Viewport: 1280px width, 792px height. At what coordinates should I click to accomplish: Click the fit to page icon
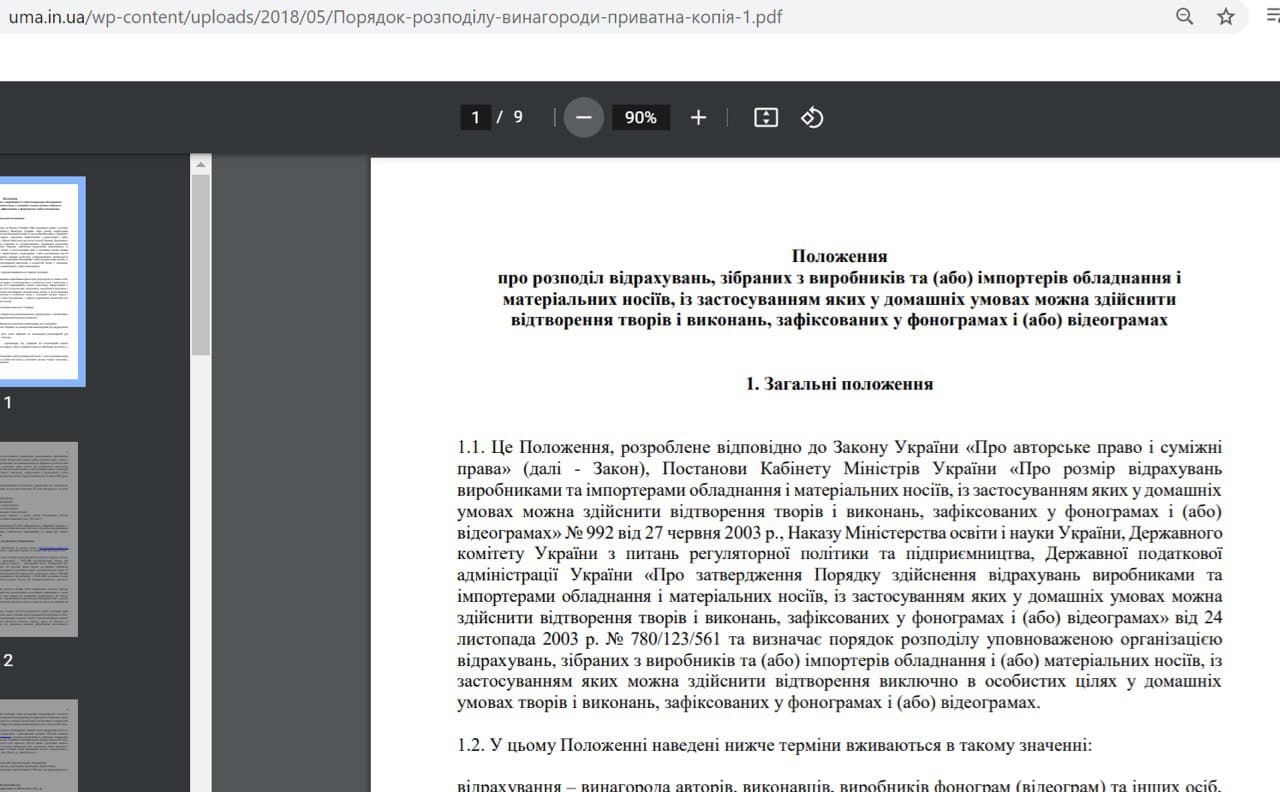click(x=765, y=118)
